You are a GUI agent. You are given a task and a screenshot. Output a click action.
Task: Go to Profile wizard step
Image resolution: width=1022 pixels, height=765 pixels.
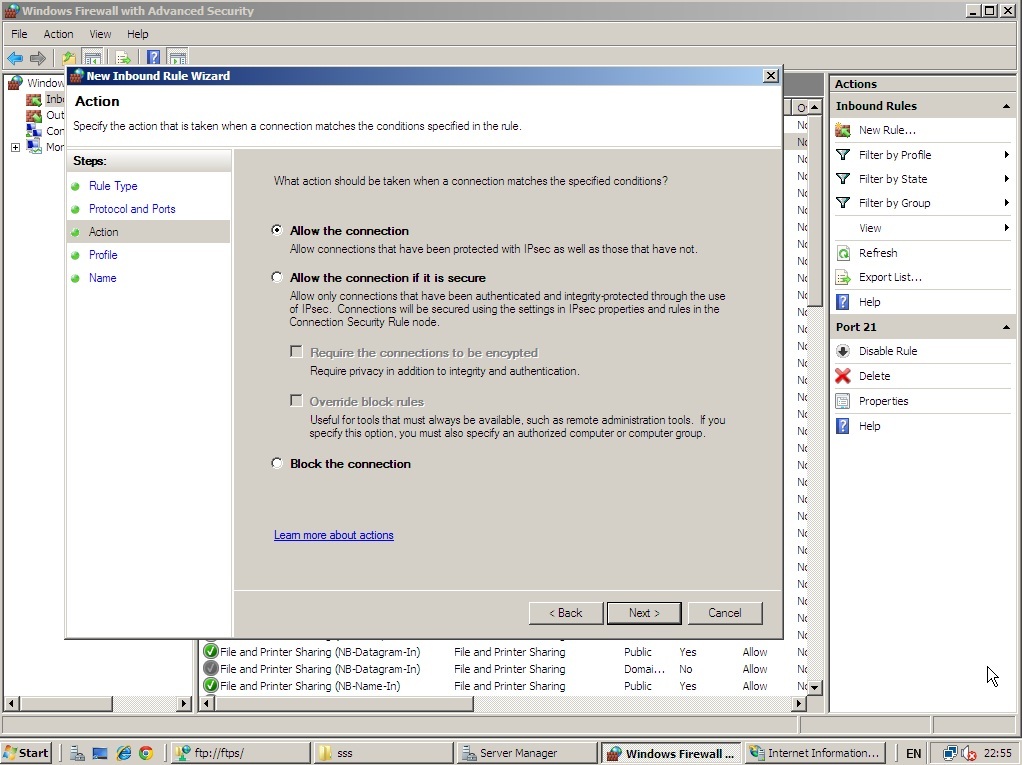pos(103,255)
